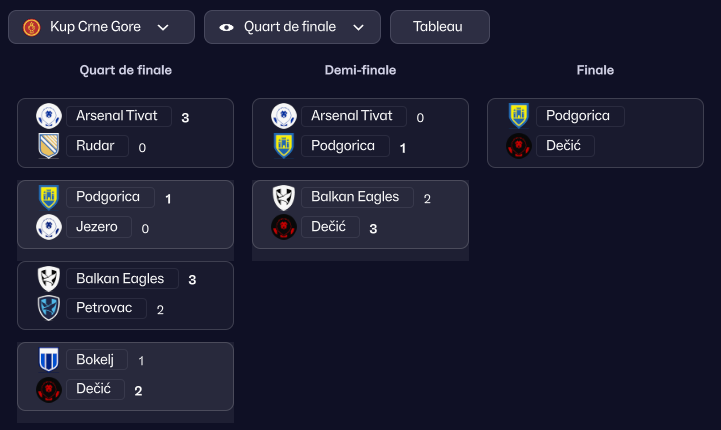Click Arsenal Tivat crest in semi-final
The width and height of the screenshot is (721, 430).
[284, 116]
